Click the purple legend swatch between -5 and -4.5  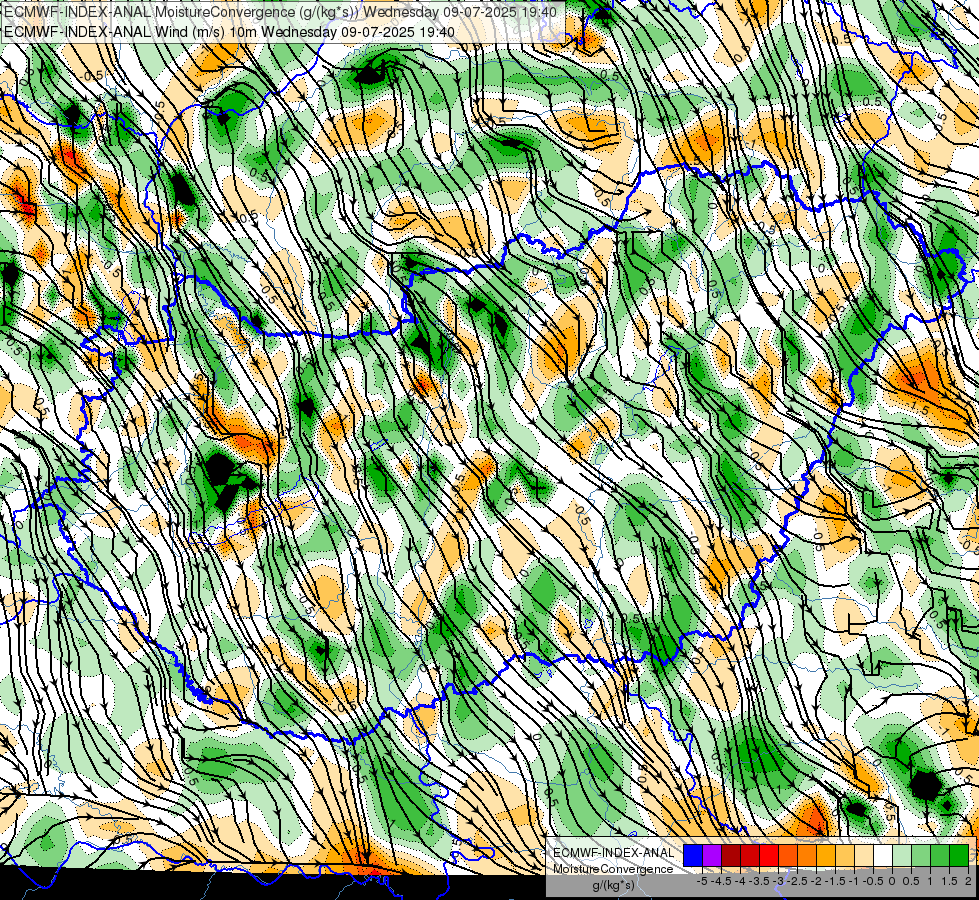coord(712,855)
